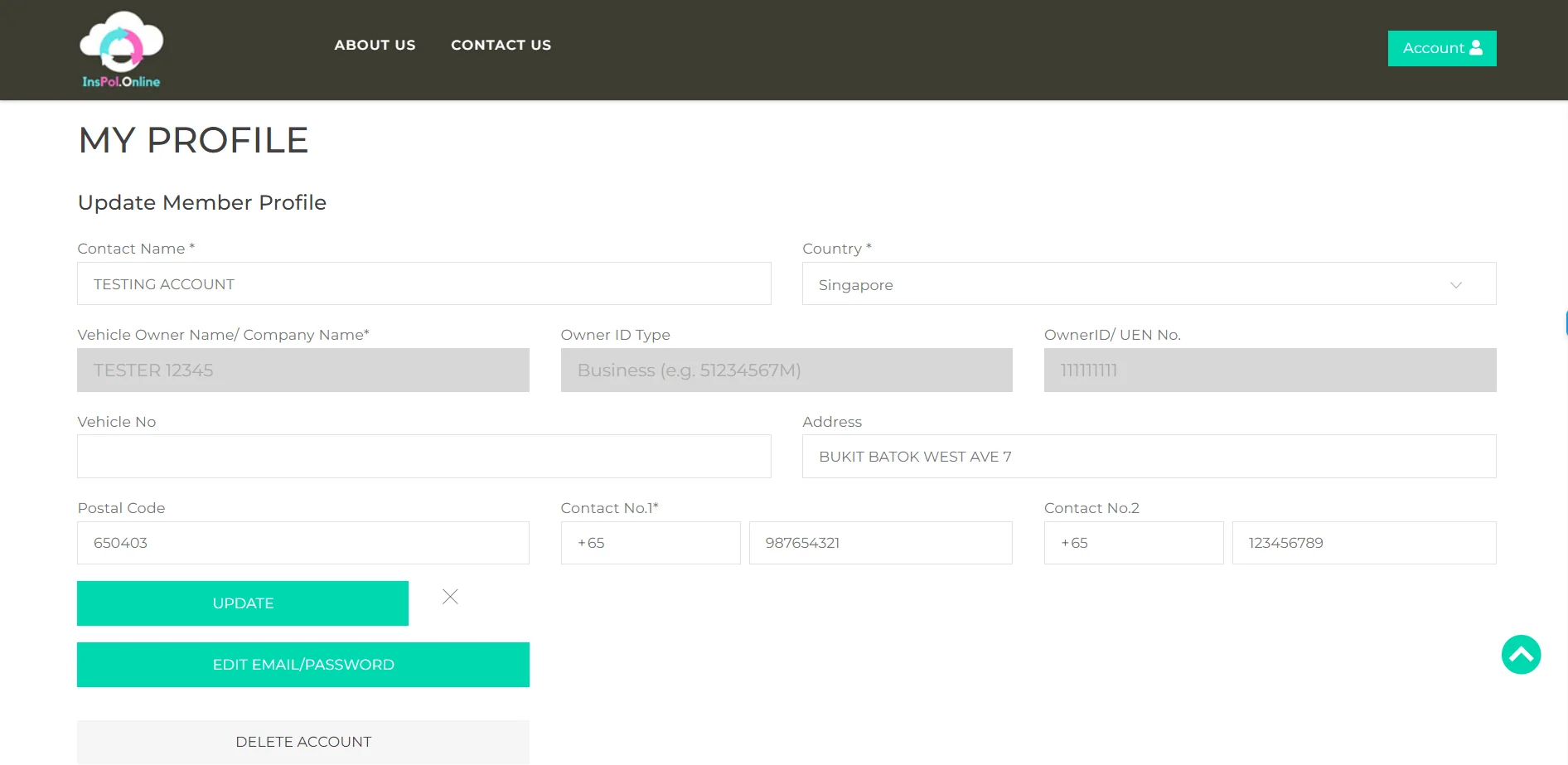Screen dimensions: 1568x765
Task: Open the About Us menu item
Action: click(x=375, y=45)
